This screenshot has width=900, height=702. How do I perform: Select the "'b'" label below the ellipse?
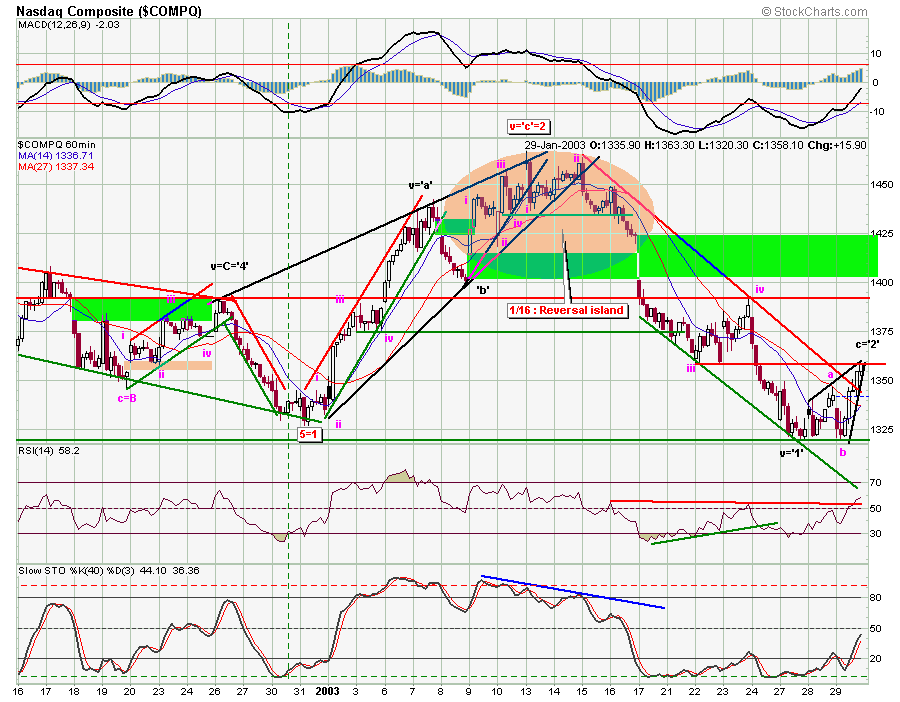(x=483, y=290)
